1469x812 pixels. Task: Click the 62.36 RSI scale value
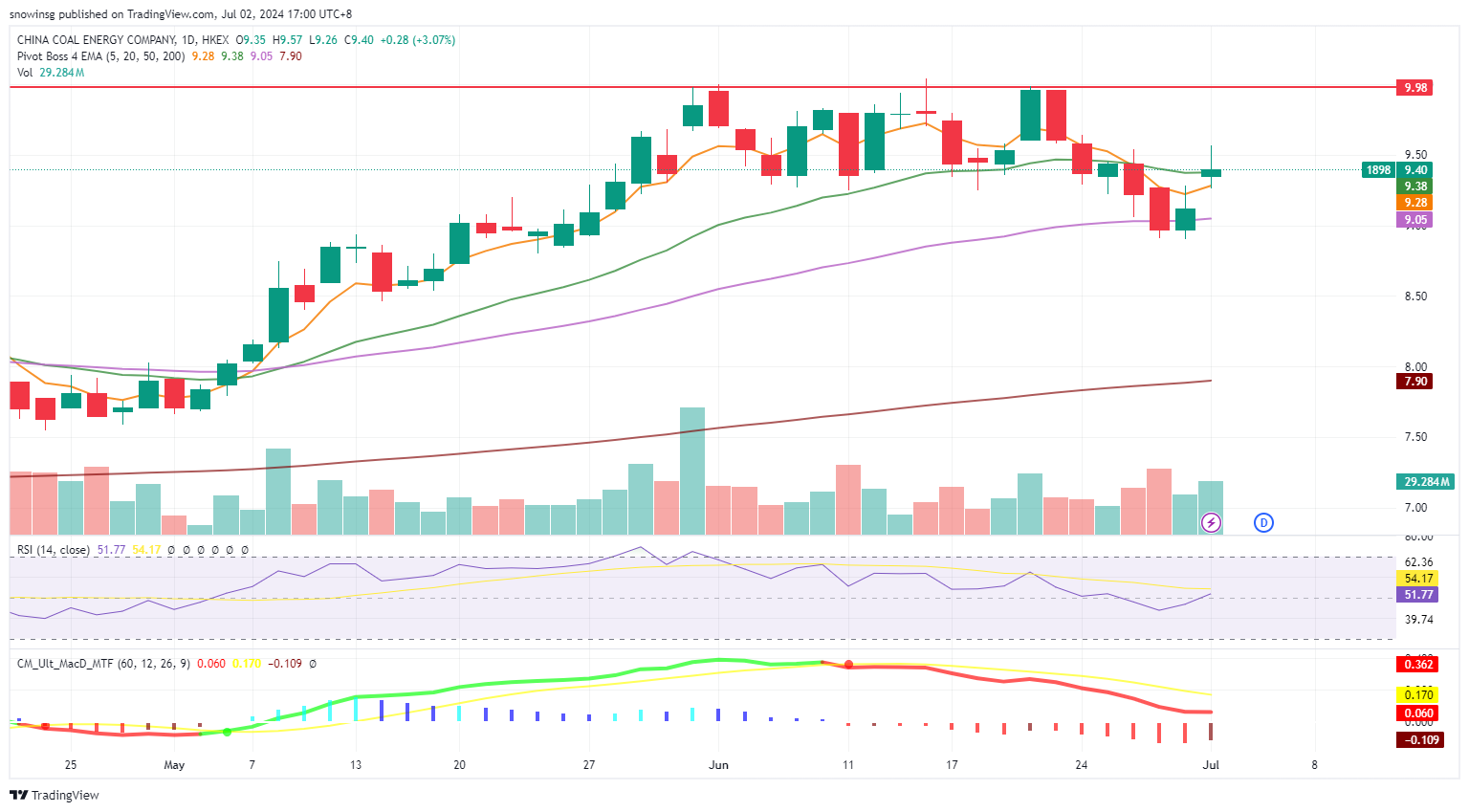(x=1418, y=562)
